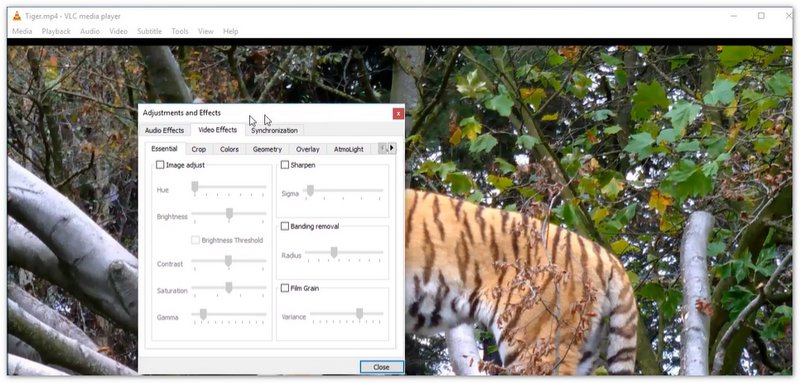Minimize the VLC media player window
The width and height of the screenshot is (800, 383).
click(x=734, y=16)
